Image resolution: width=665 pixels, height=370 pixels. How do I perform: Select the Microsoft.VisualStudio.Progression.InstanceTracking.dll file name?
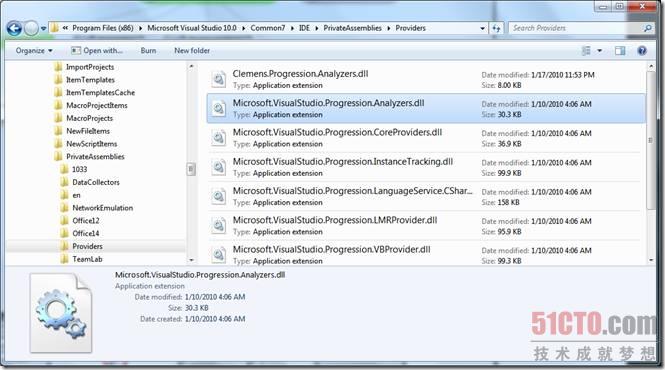(x=343, y=162)
